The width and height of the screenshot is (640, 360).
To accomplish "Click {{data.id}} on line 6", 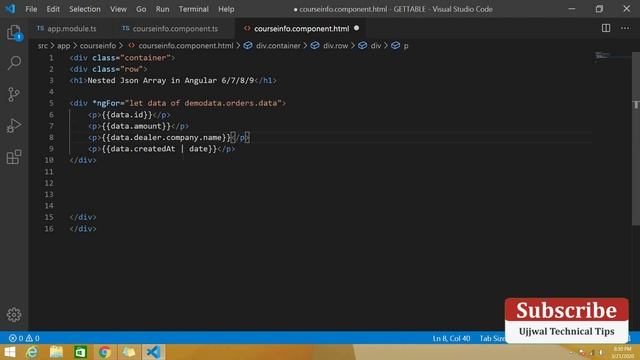I will tap(127, 115).
